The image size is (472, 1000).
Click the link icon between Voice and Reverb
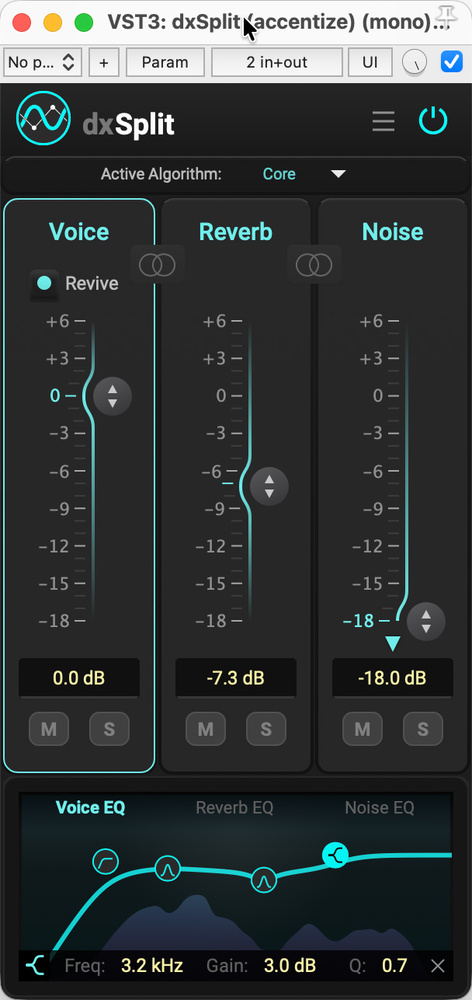pyautogui.click(x=157, y=264)
